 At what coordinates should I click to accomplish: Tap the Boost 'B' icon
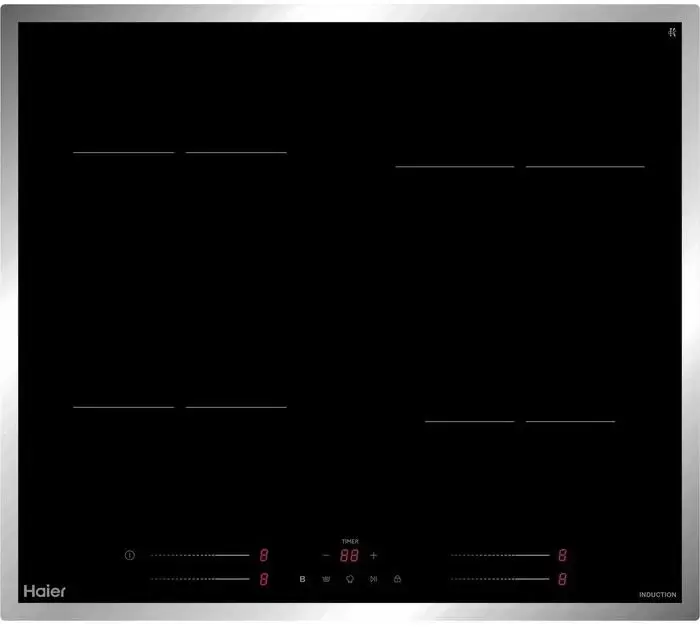coord(302,579)
